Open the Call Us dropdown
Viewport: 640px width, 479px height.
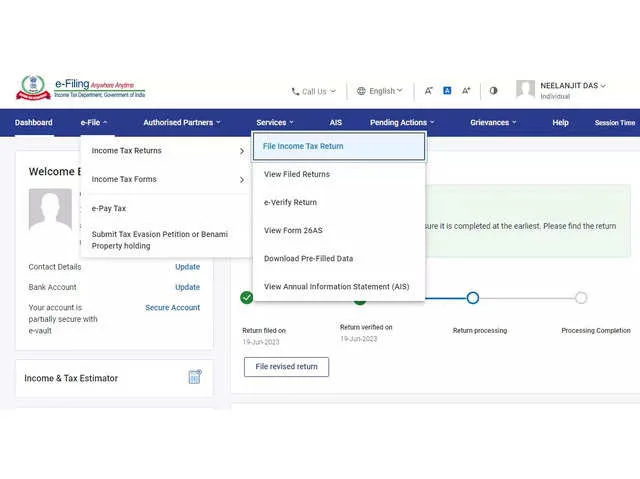313,91
